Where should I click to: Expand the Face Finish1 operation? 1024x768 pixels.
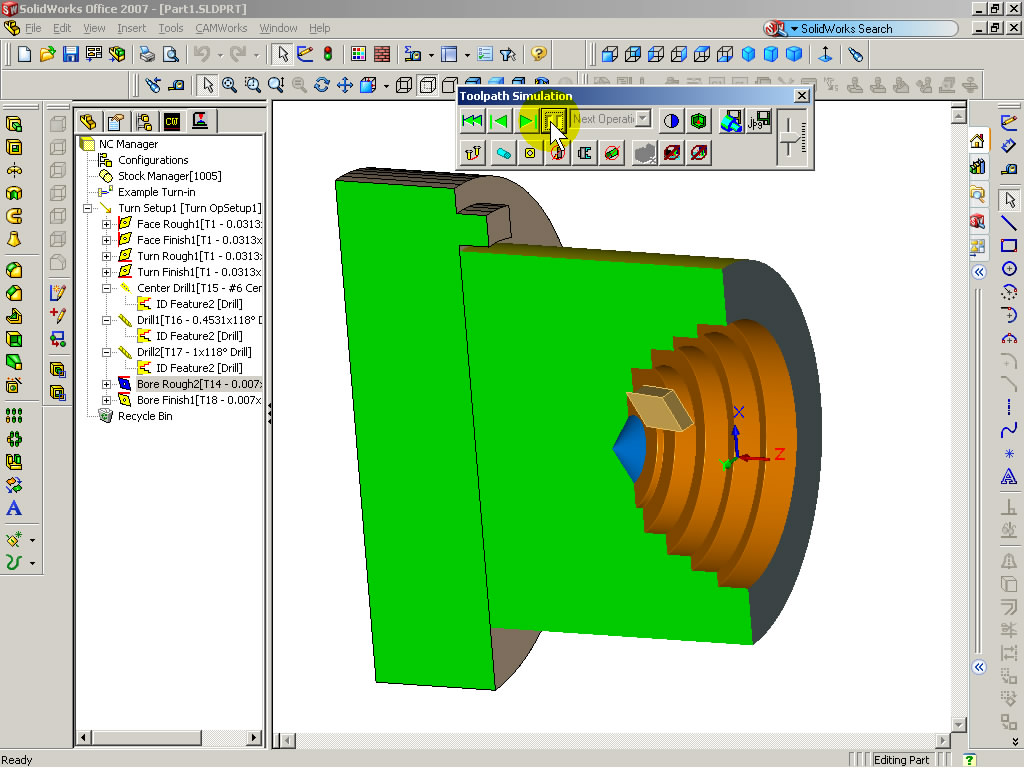click(106, 240)
